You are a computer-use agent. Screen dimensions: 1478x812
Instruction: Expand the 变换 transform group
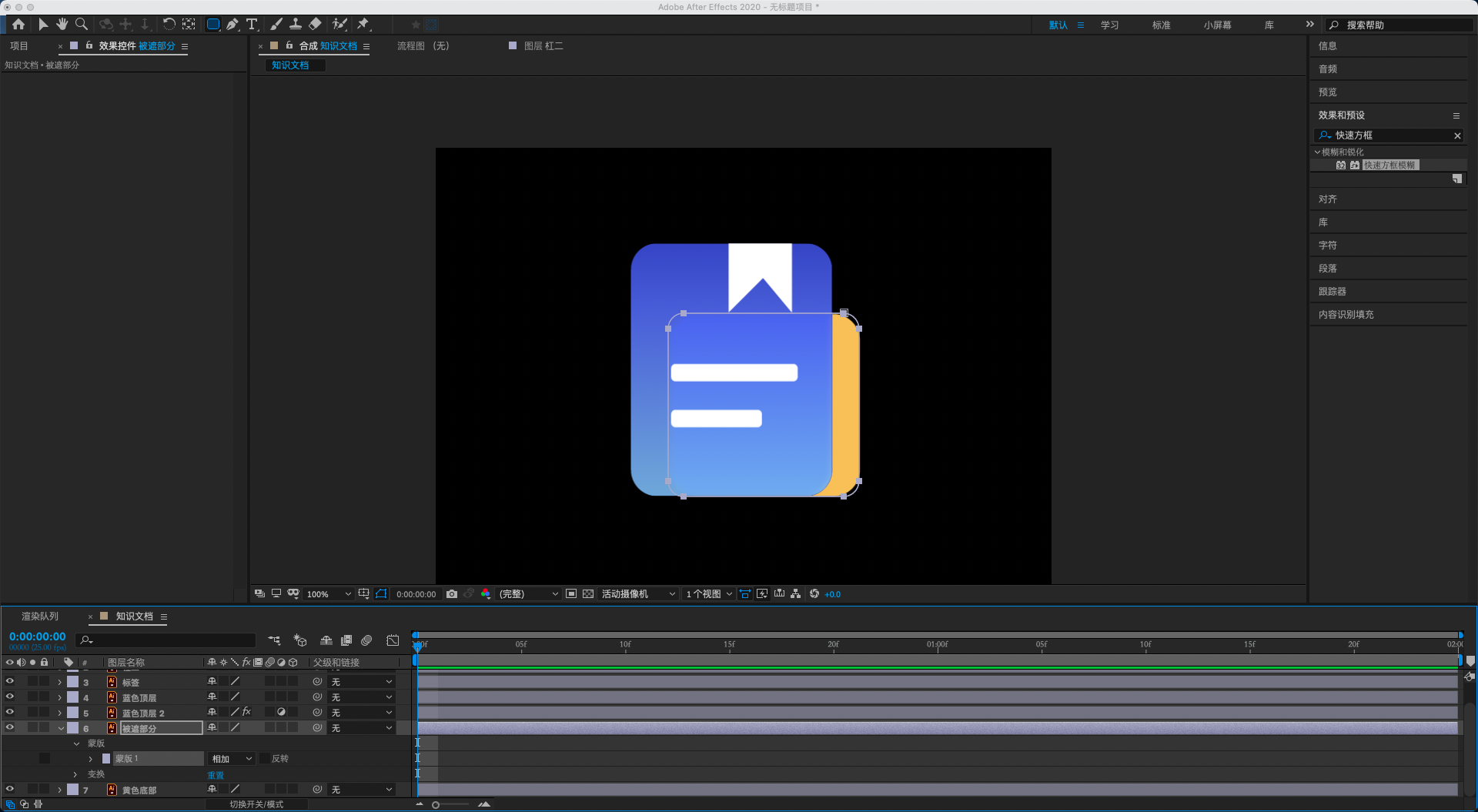click(75, 774)
